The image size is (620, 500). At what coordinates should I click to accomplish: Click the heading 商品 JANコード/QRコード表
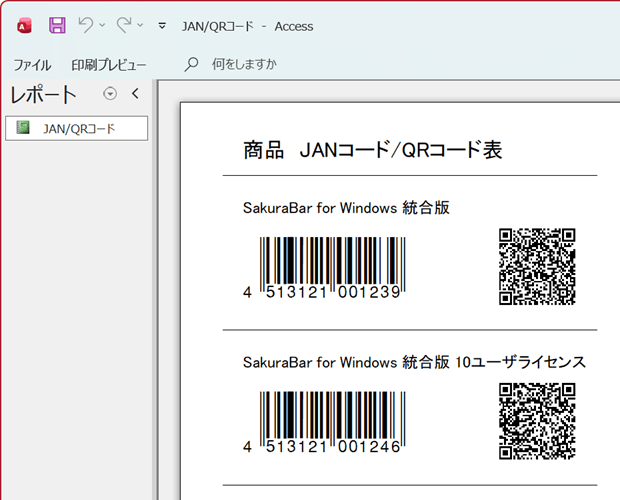373,150
